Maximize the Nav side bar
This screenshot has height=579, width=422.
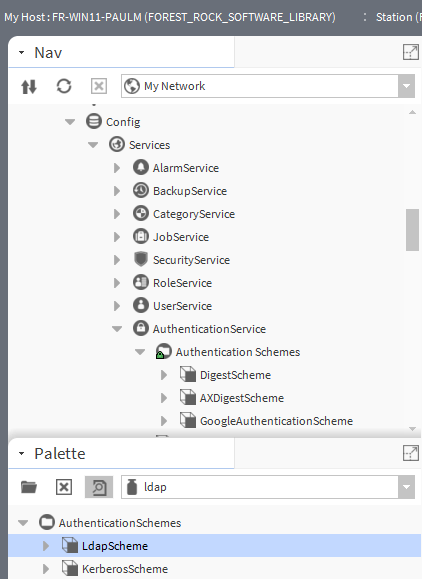click(x=411, y=52)
